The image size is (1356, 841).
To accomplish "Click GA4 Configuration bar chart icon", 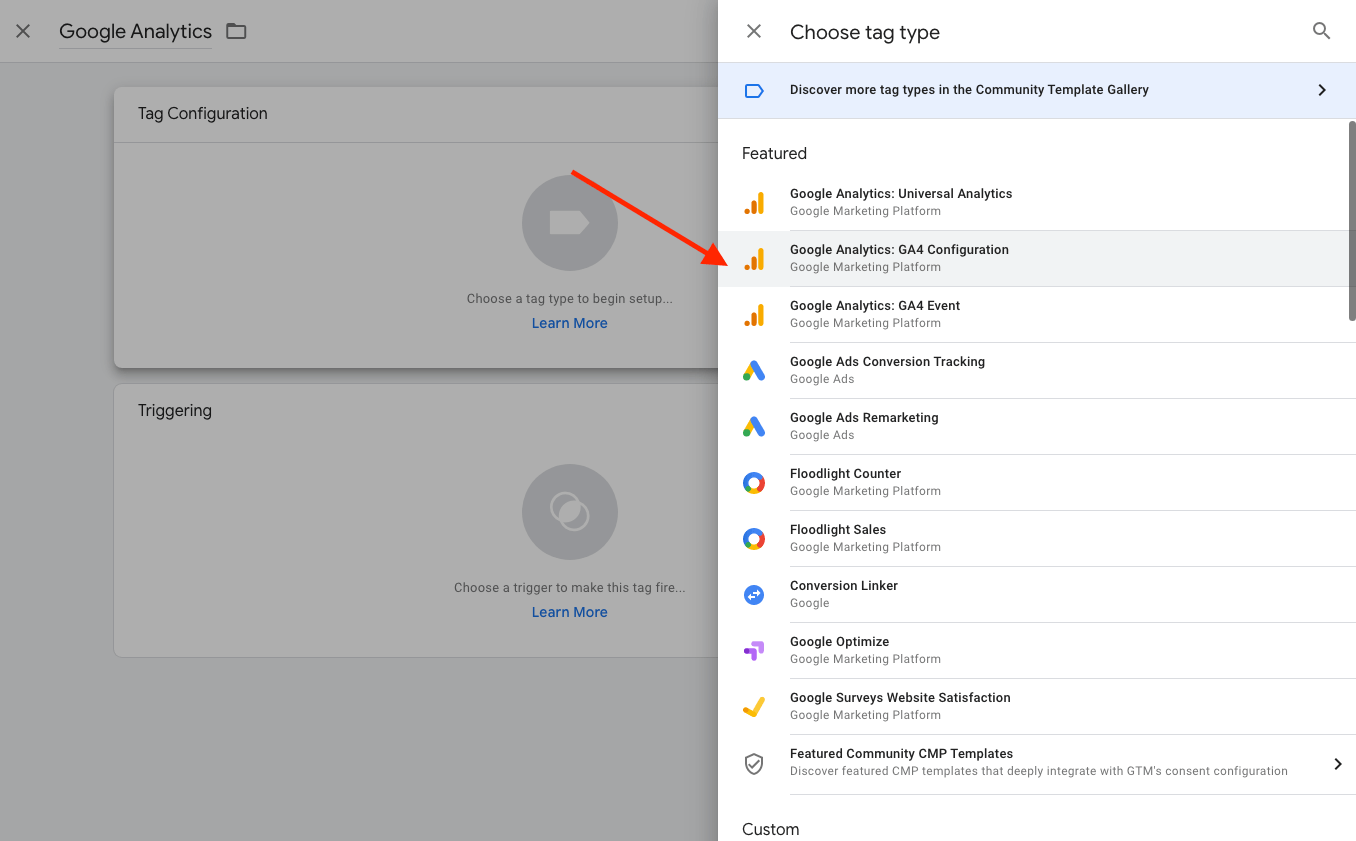I will tap(754, 259).
